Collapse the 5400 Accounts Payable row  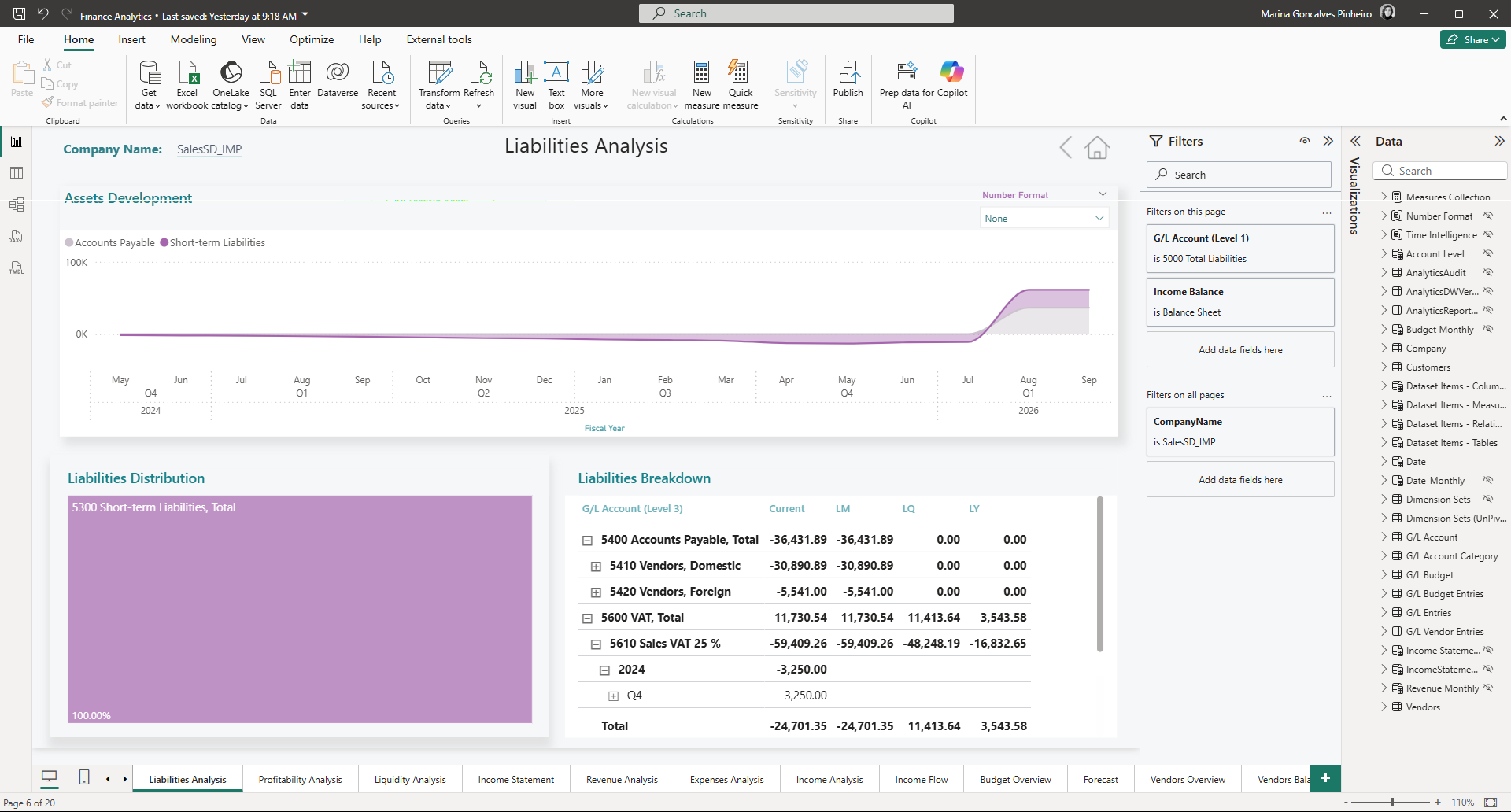coord(587,541)
